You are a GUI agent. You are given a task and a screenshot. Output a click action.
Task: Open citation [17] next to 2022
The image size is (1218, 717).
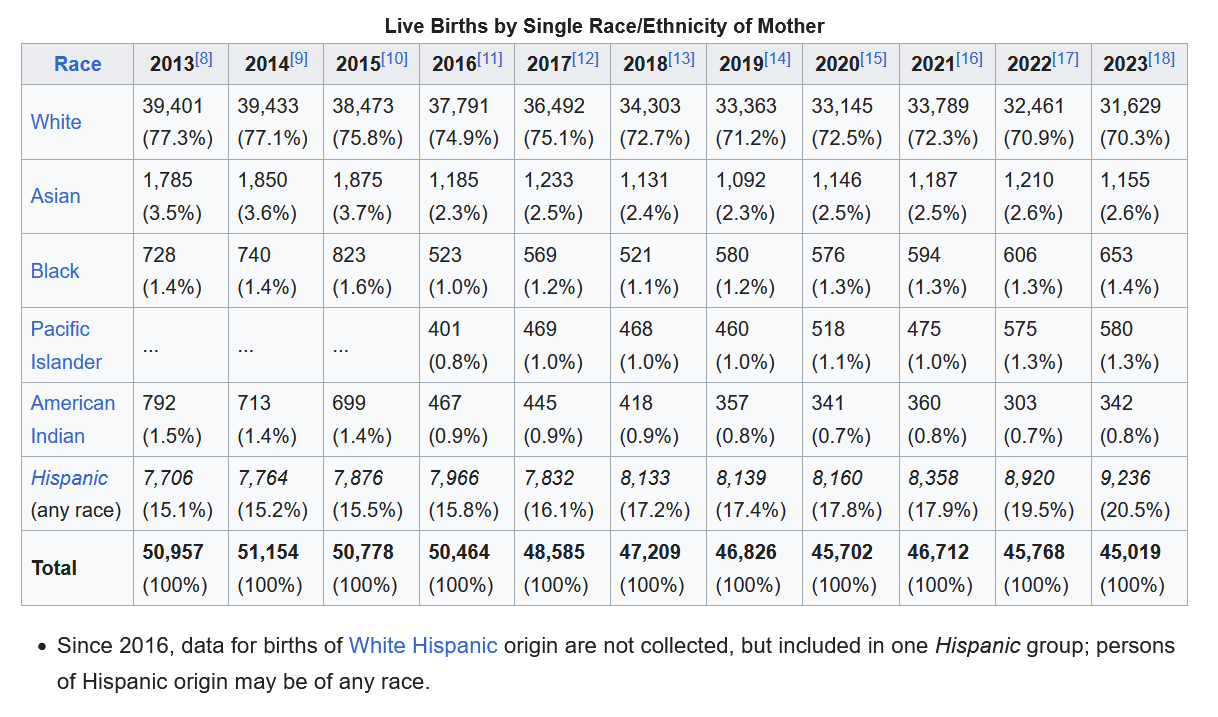click(x=1065, y=59)
